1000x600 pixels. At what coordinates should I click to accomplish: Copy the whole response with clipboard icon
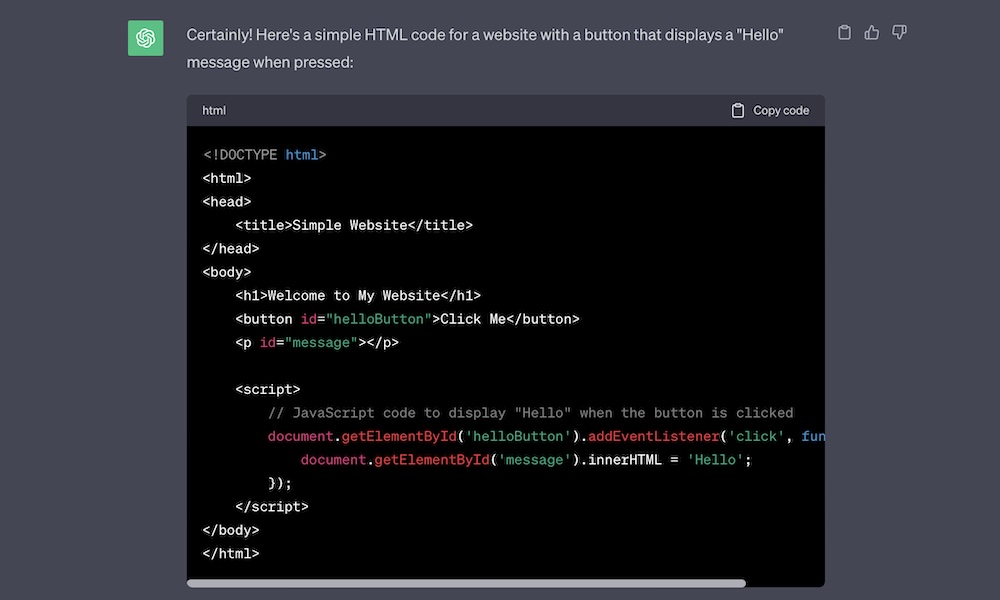coord(844,33)
